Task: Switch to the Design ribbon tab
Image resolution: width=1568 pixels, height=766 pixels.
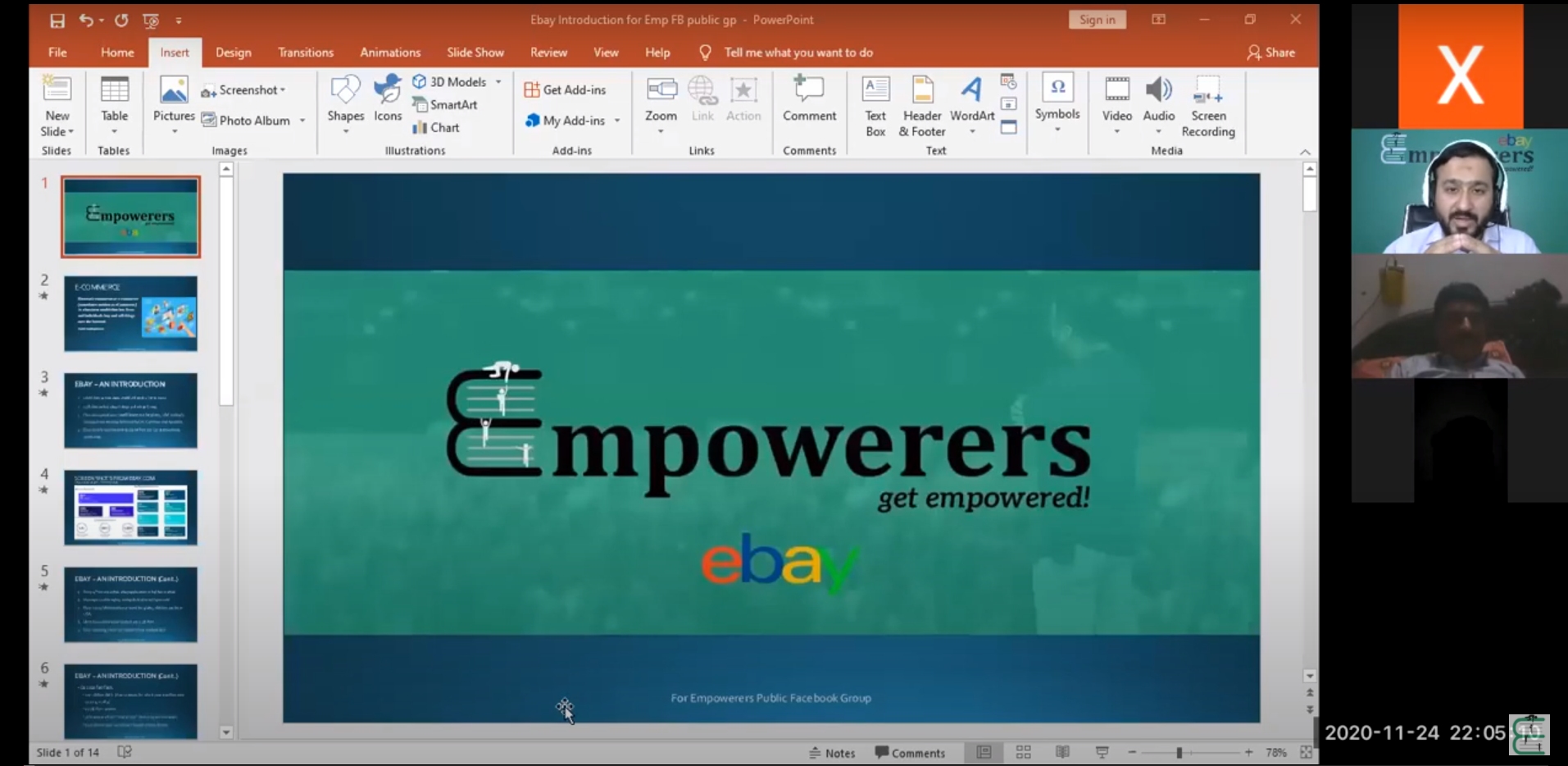Action: [x=234, y=52]
